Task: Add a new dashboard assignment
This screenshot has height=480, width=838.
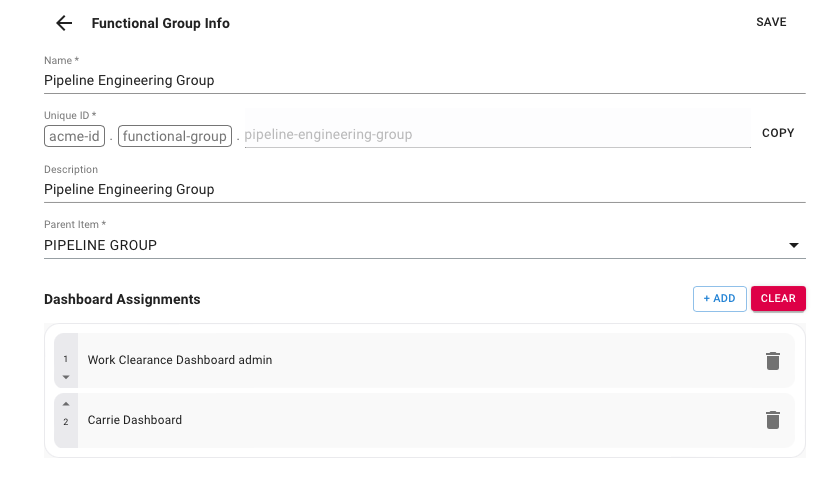Action: pos(719,298)
